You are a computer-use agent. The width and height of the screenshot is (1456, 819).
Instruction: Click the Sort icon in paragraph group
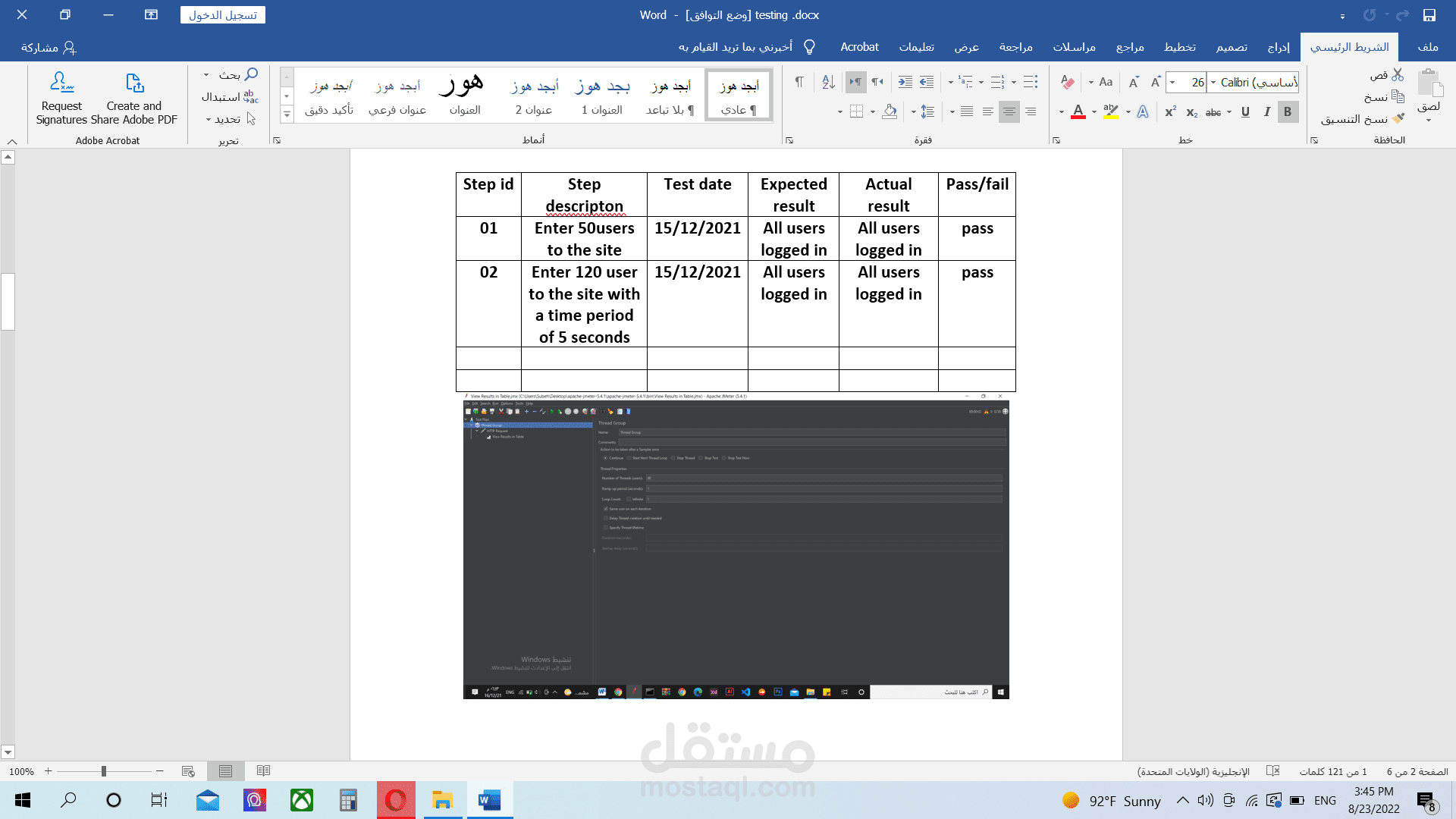pyautogui.click(x=828, y=82)
